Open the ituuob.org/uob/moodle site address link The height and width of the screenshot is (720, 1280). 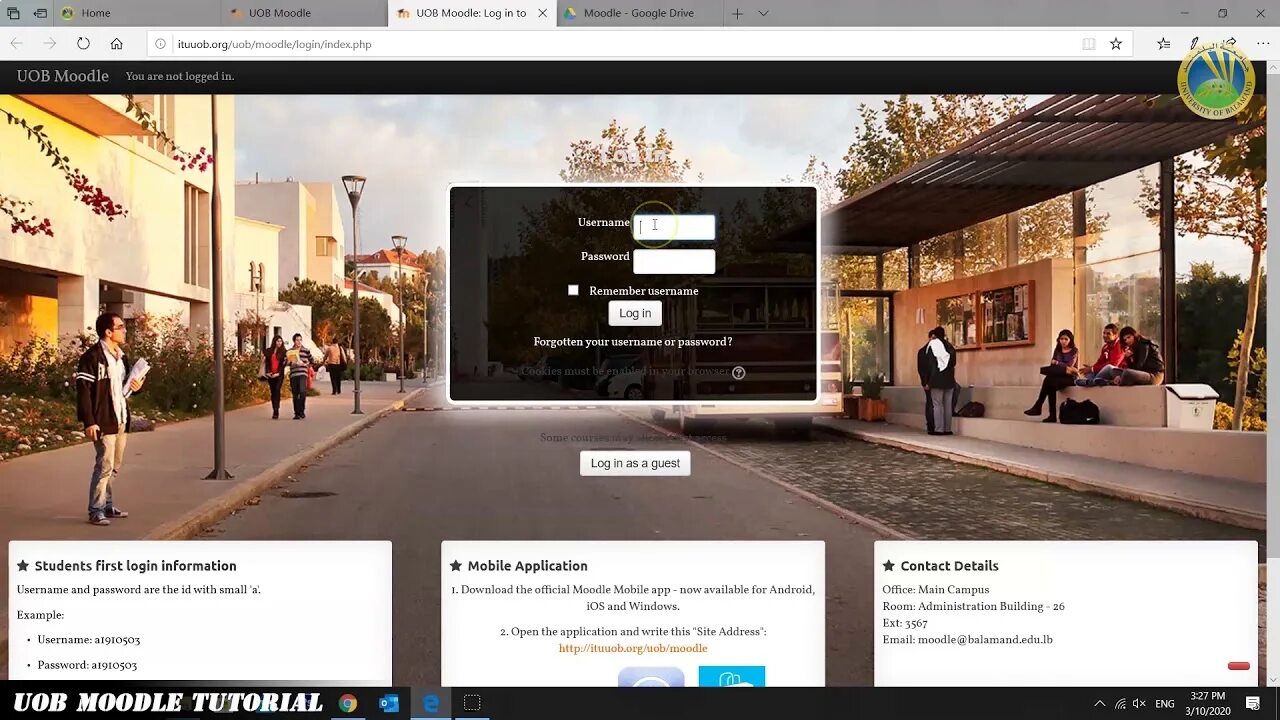tap(633, 649)
